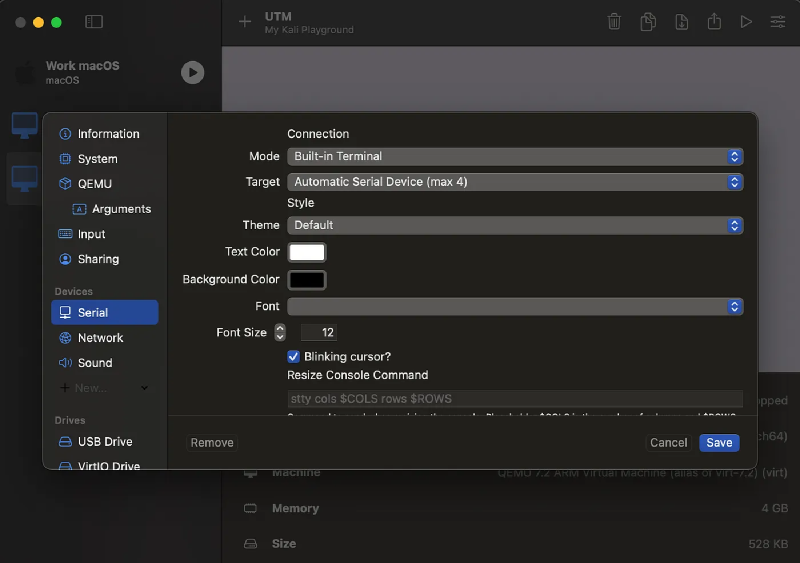Click the Font Size stepper control

(x=280, y=332)
